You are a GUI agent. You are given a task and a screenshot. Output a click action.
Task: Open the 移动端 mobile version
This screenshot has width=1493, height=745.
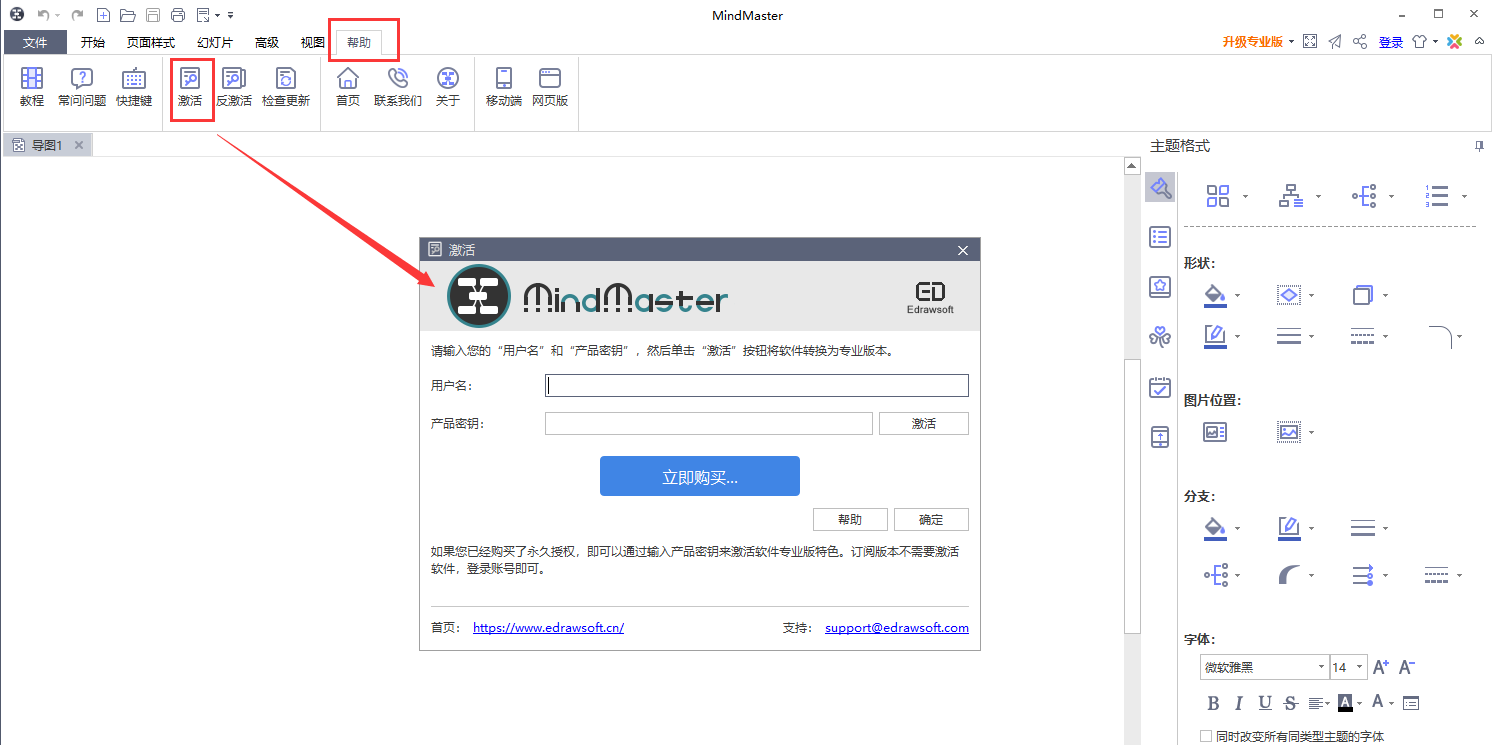(504, 87)
